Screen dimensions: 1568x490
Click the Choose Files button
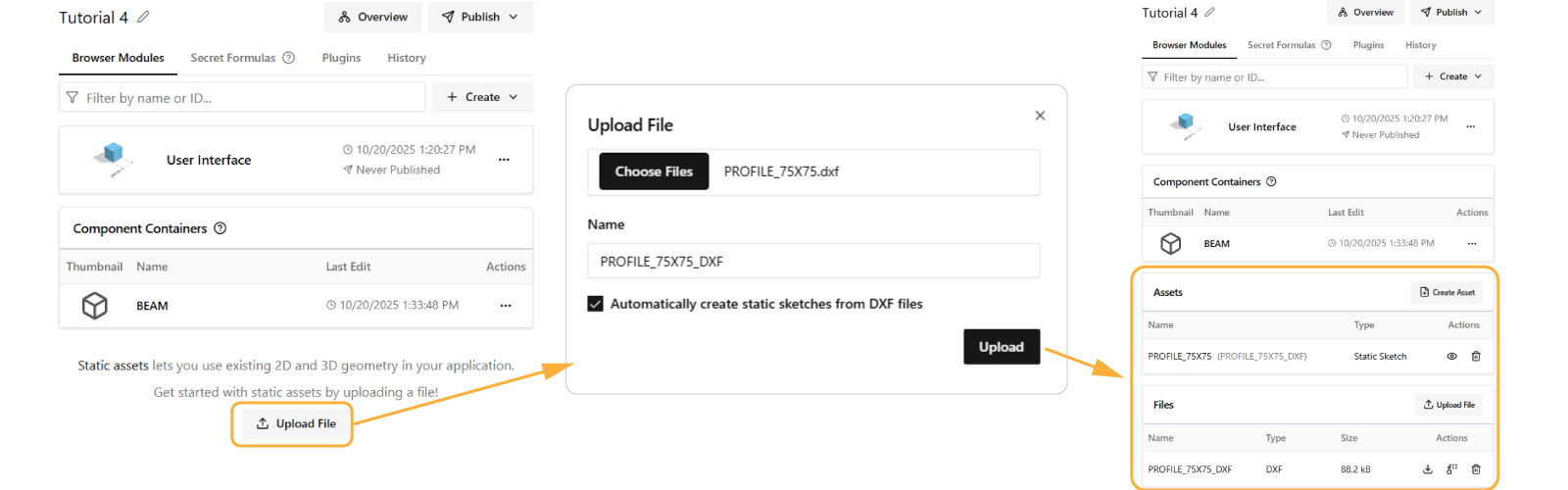tap(654, 171)
